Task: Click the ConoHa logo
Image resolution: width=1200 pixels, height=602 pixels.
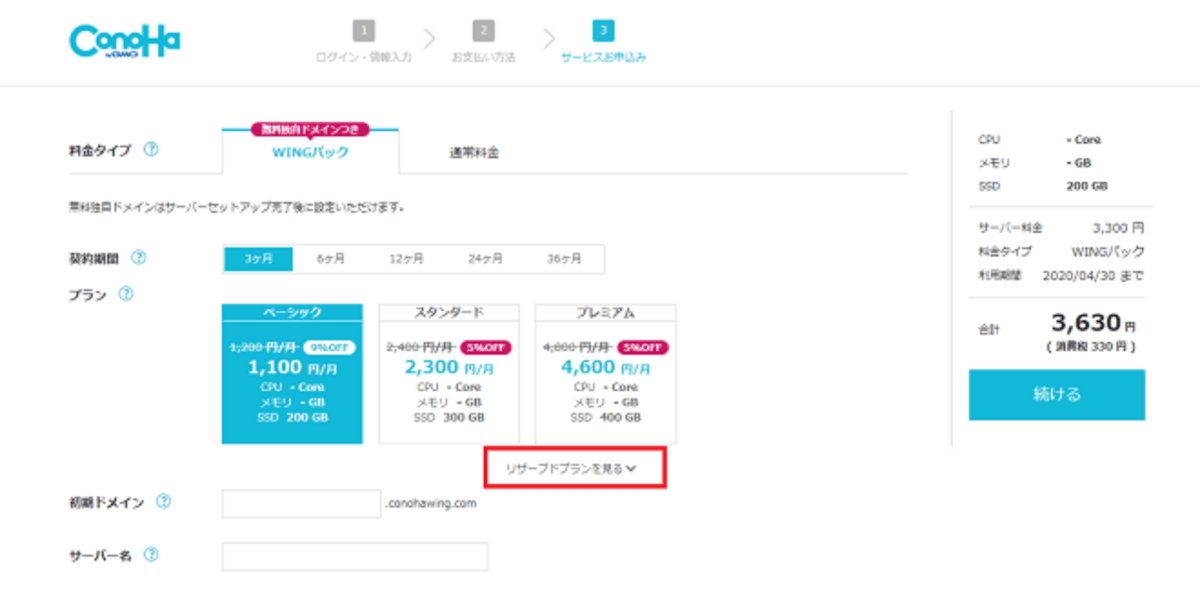Action: pos(125,42)
